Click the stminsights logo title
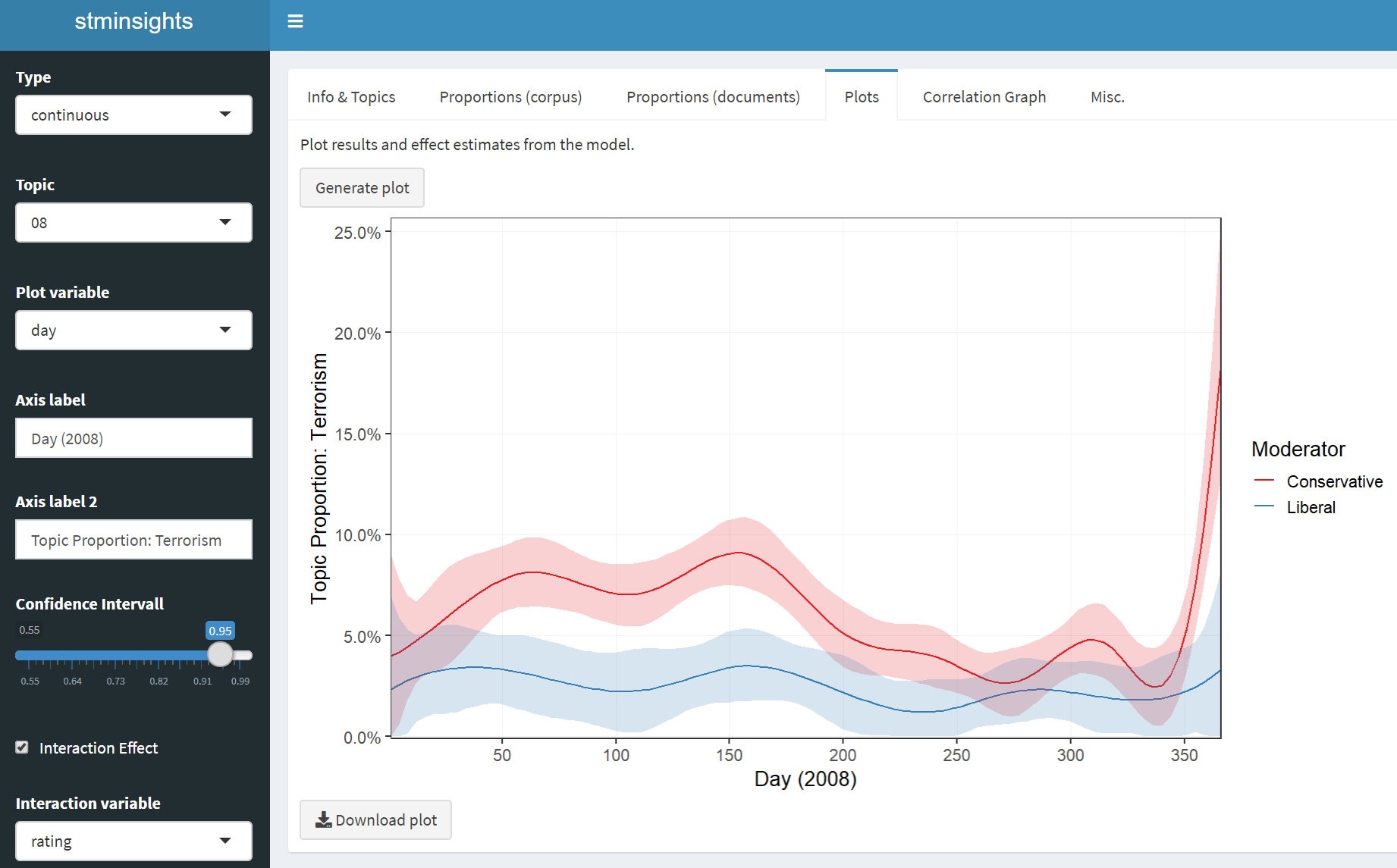 coord(133,21)
